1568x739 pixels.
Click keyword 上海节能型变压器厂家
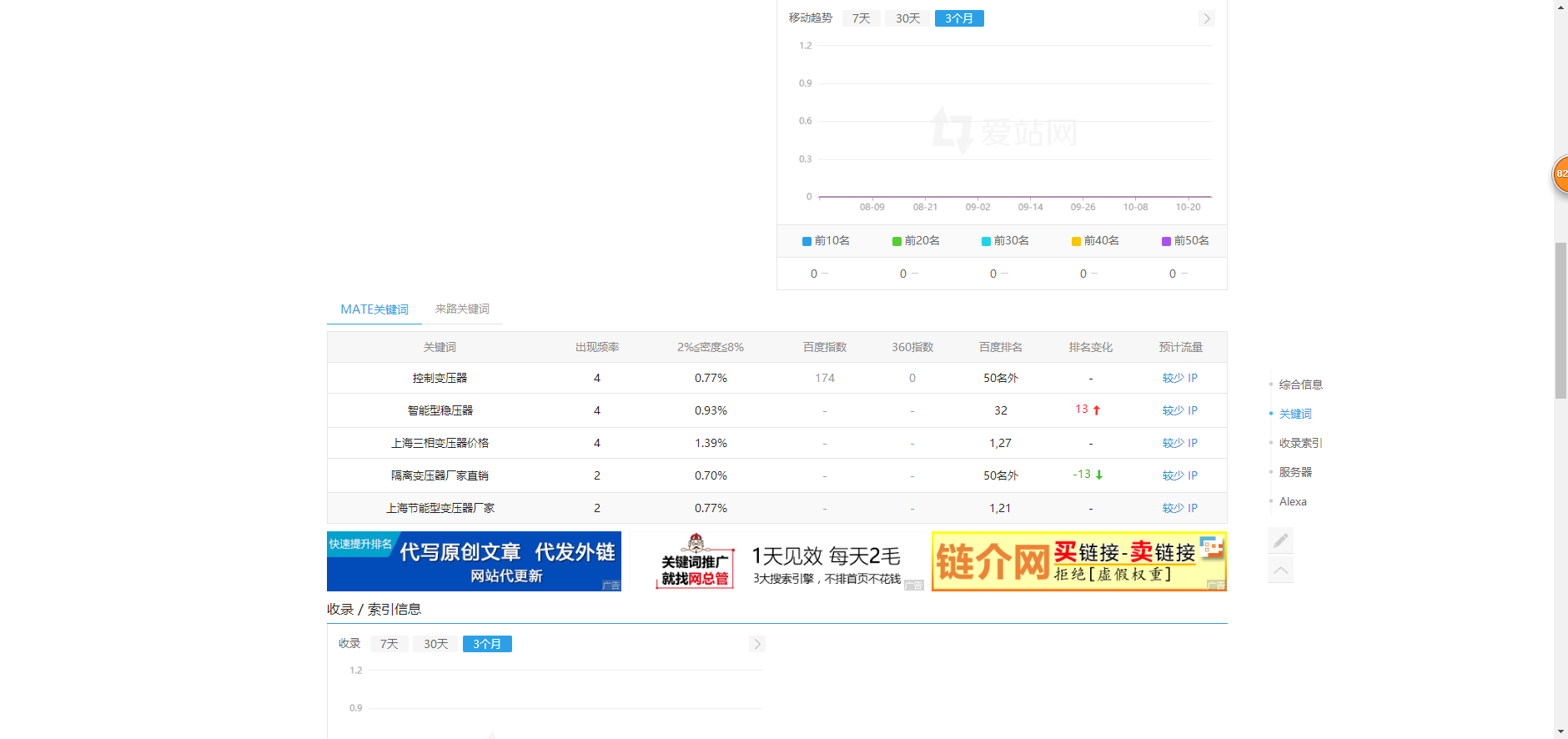440,508
